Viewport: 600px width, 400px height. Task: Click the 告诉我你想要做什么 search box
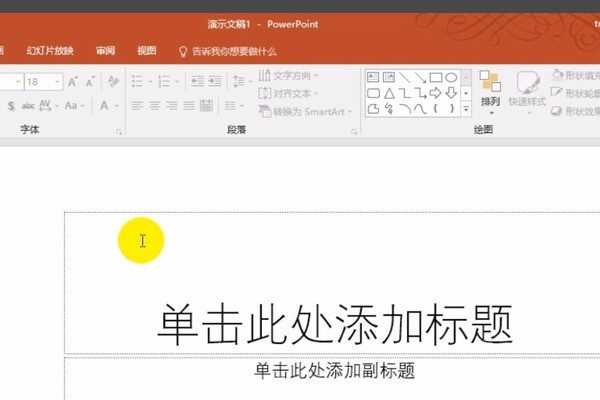click(228, 51)
